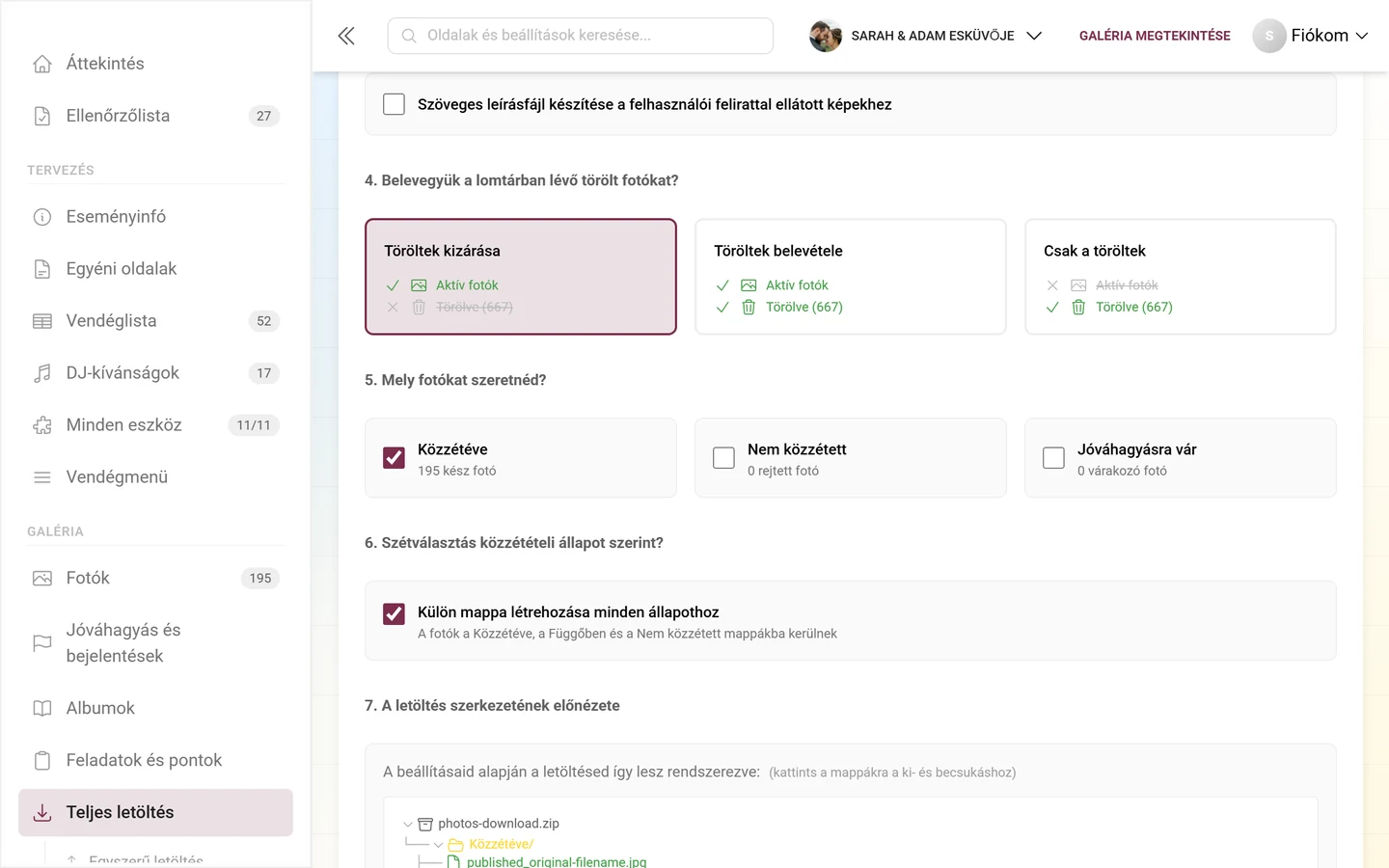Click the picture icon beside Fotók
Viewport: 1389px width, 868px height.
tap(42, 579)
